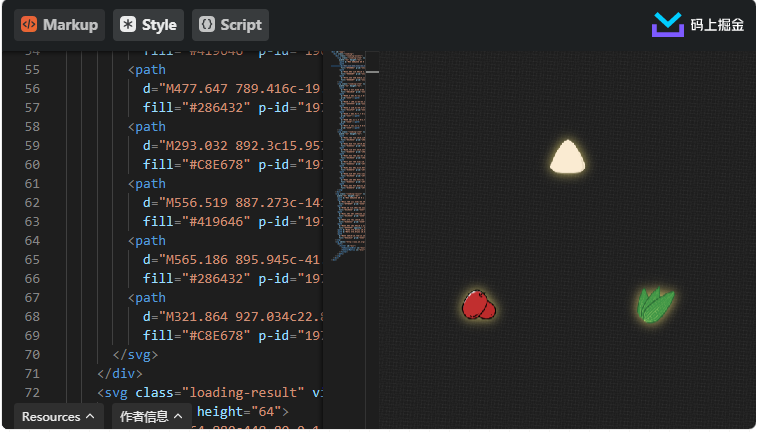Click the red dates icon in preview
The width and height of the screenshot is (757, 432).
point(478,305)
